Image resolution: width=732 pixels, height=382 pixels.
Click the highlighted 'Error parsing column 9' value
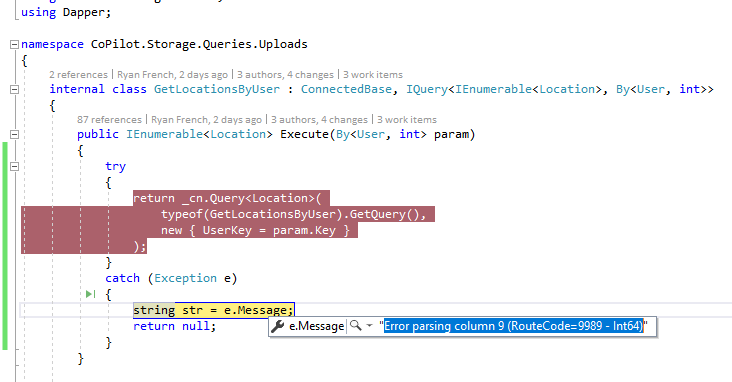(514, 326)
